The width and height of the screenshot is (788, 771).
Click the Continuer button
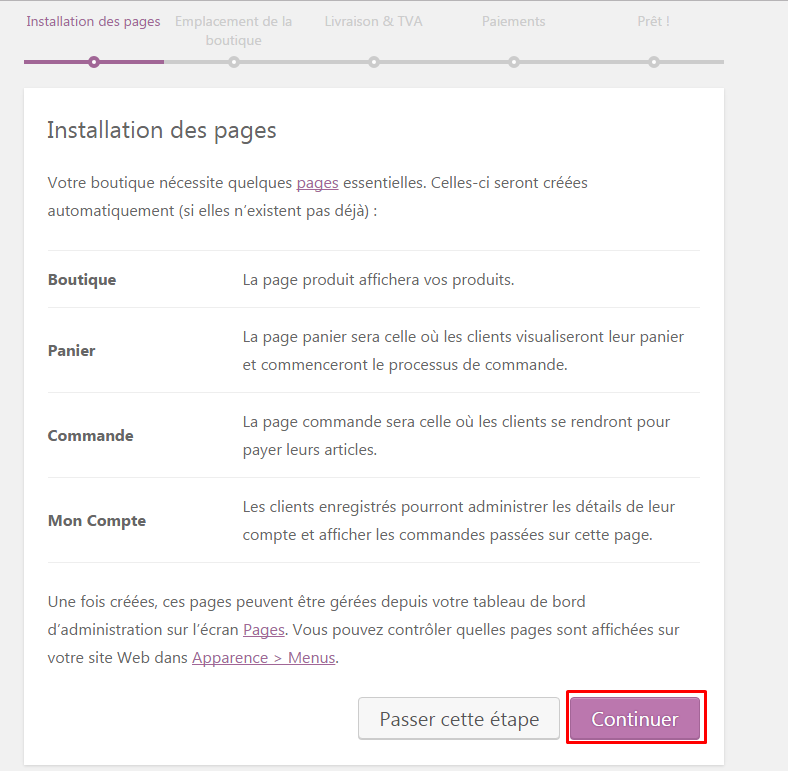point(635,718)
